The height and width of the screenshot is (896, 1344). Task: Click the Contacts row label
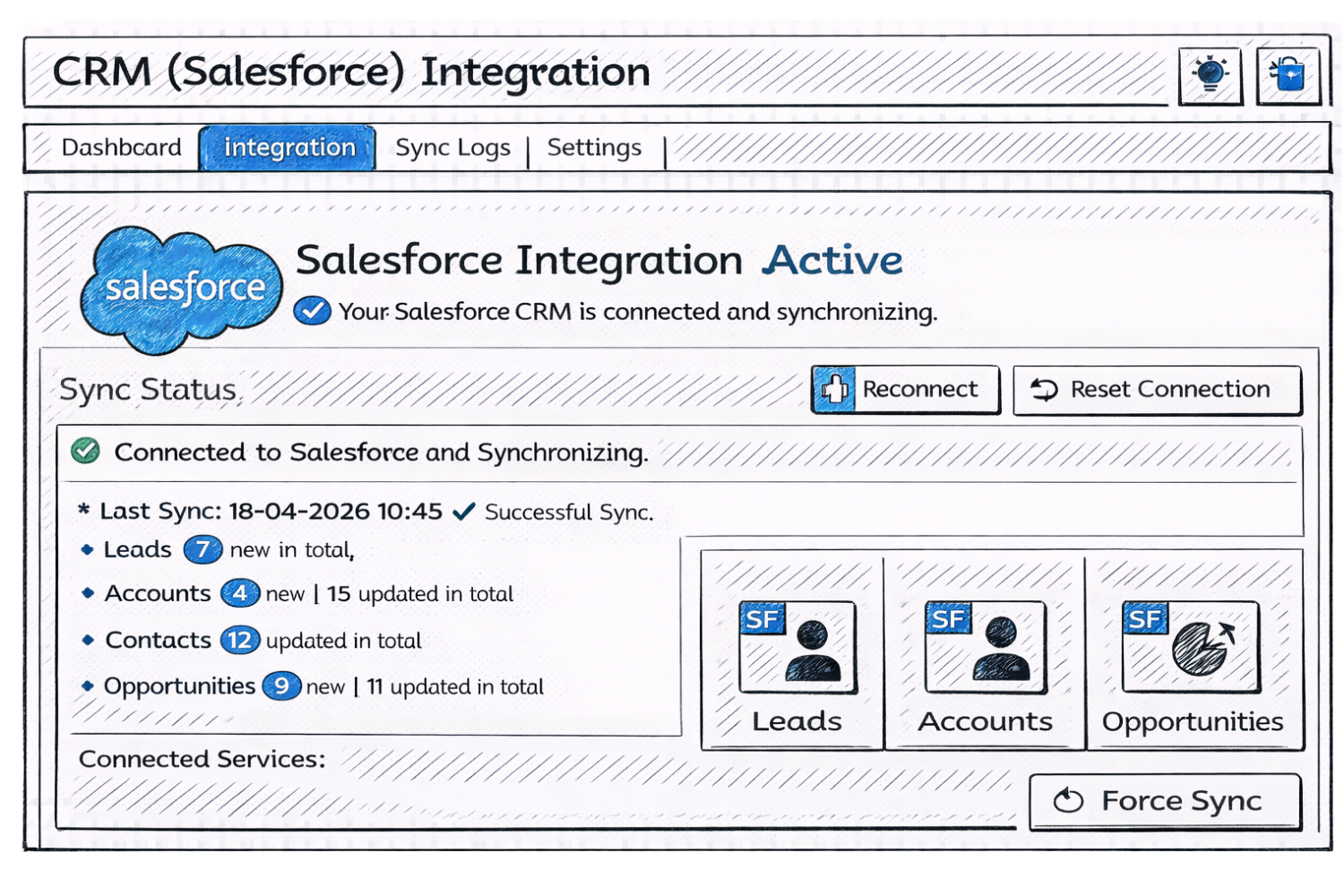point(158,640)
